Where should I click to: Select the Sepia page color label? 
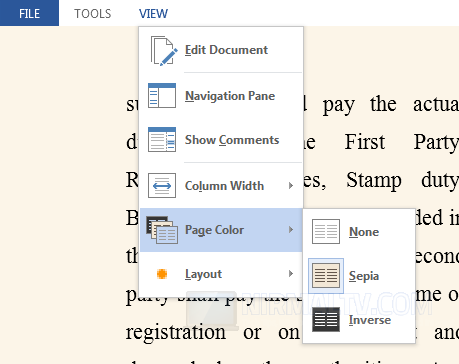(364, 276)
